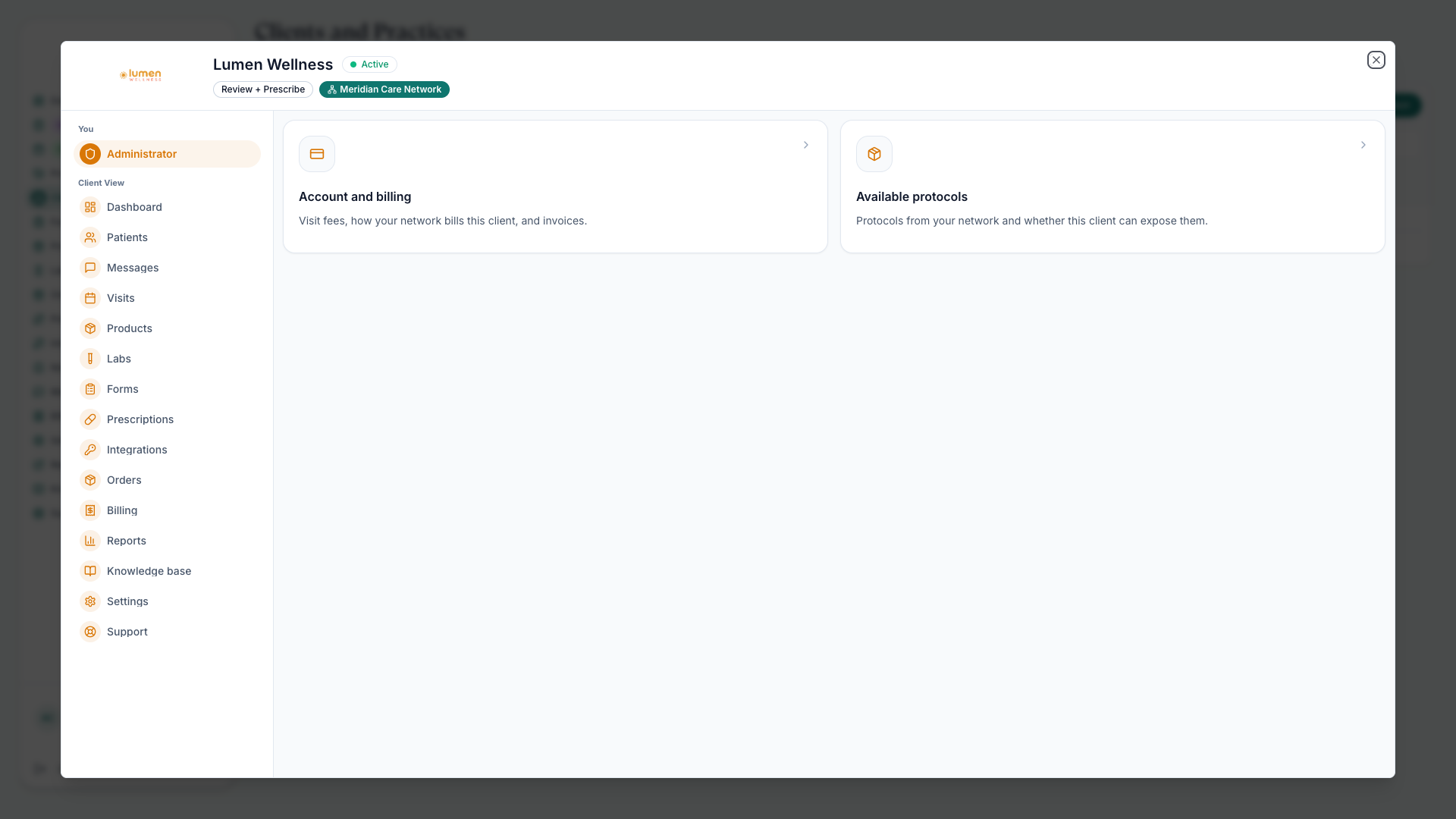Open the Available protocols card title
The image size is (1456, 819).
pos(912,196)
